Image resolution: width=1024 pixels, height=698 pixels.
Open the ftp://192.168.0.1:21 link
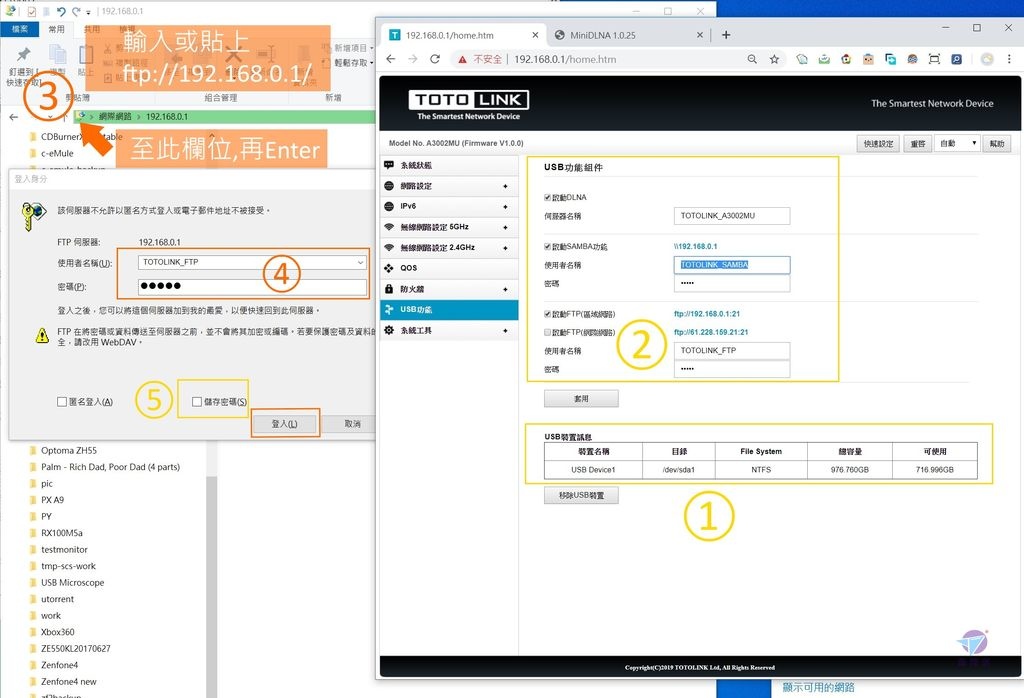(707, 314)
